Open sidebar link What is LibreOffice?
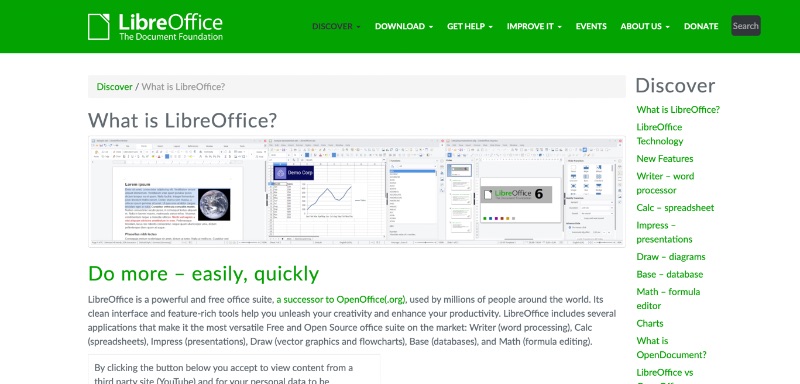The height and width of the screenshot is (384, 800). 678,110
